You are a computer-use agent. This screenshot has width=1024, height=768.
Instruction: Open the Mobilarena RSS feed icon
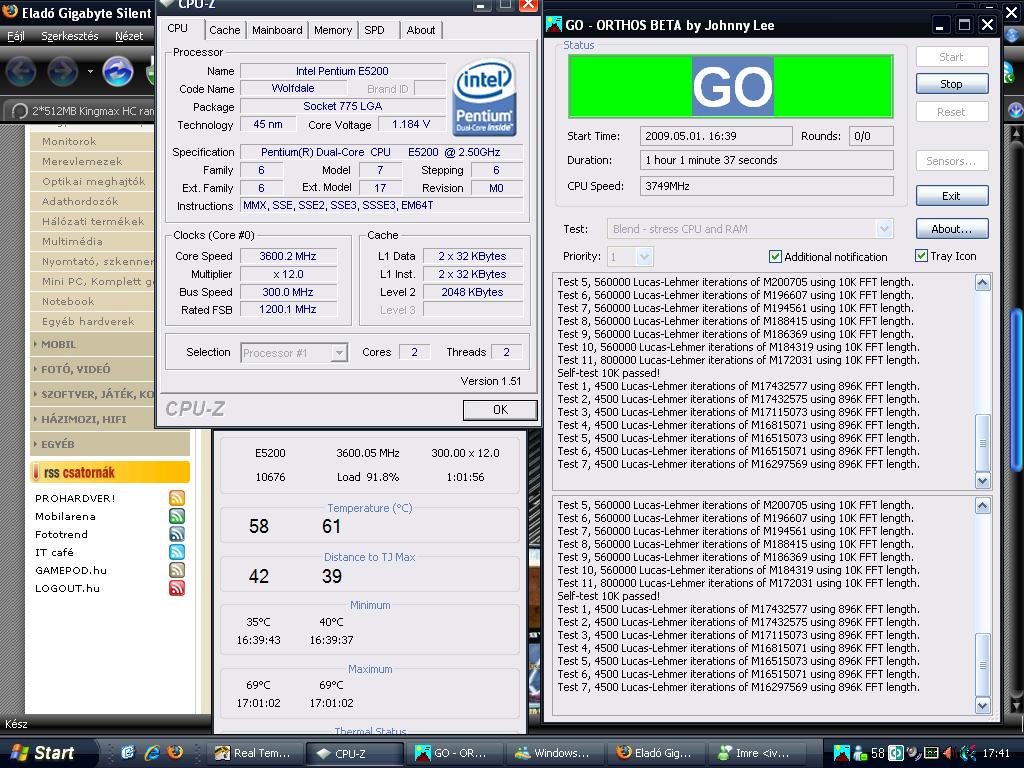pyautogui.click(x=177, y=516)
